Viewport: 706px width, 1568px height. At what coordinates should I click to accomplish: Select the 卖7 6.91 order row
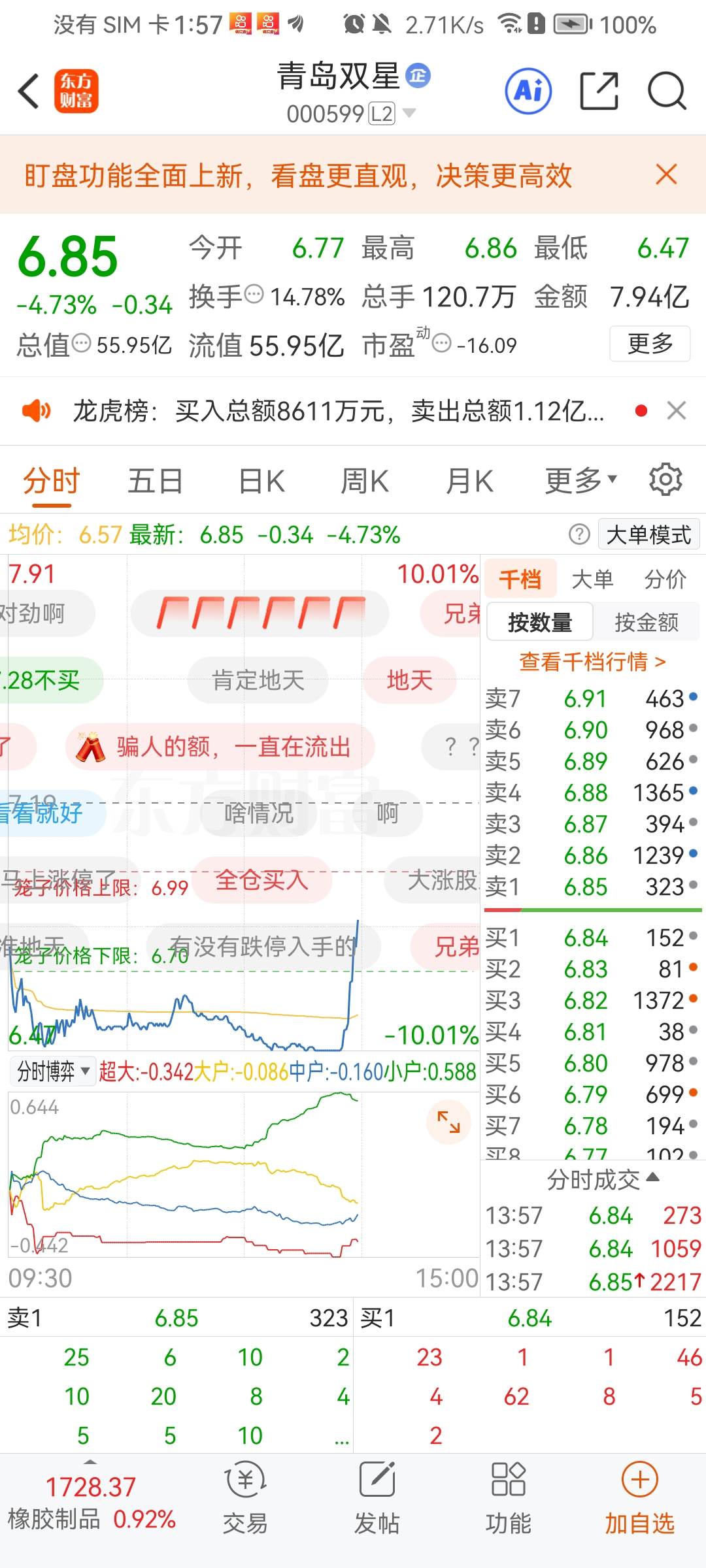592,698
